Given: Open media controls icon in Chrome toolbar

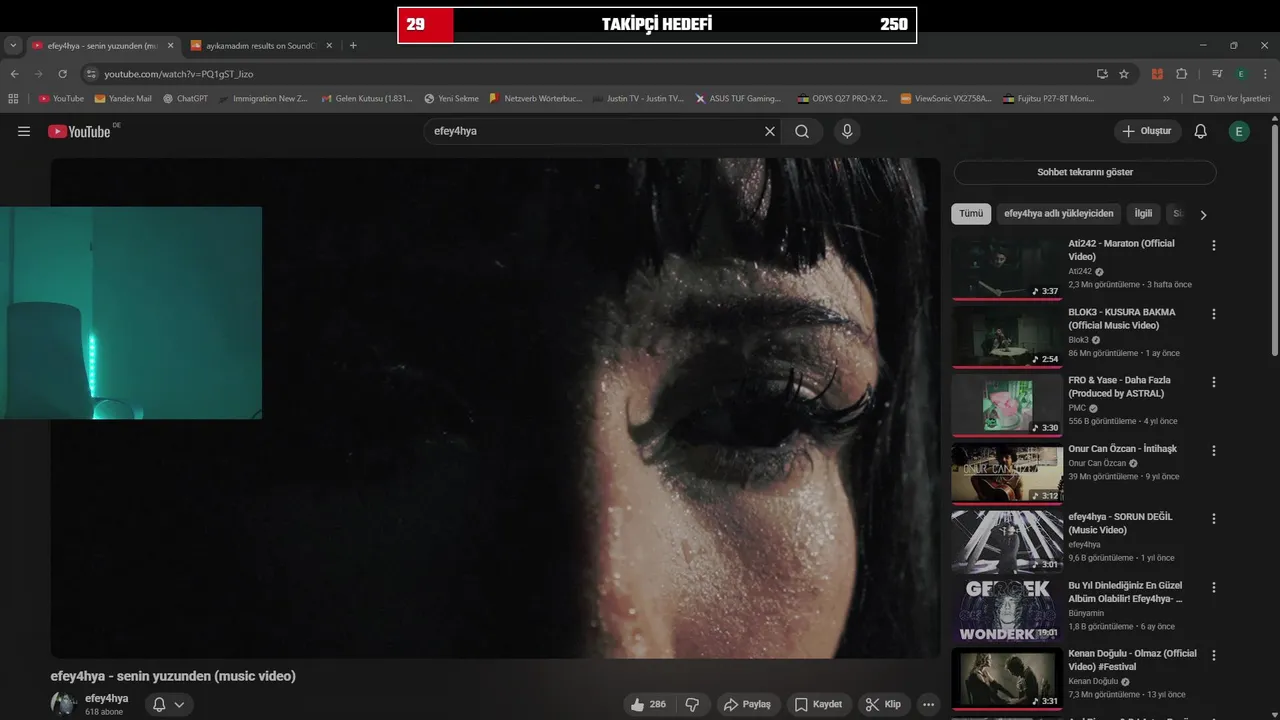Looking at the screenshot, I should coord(1217,74).
